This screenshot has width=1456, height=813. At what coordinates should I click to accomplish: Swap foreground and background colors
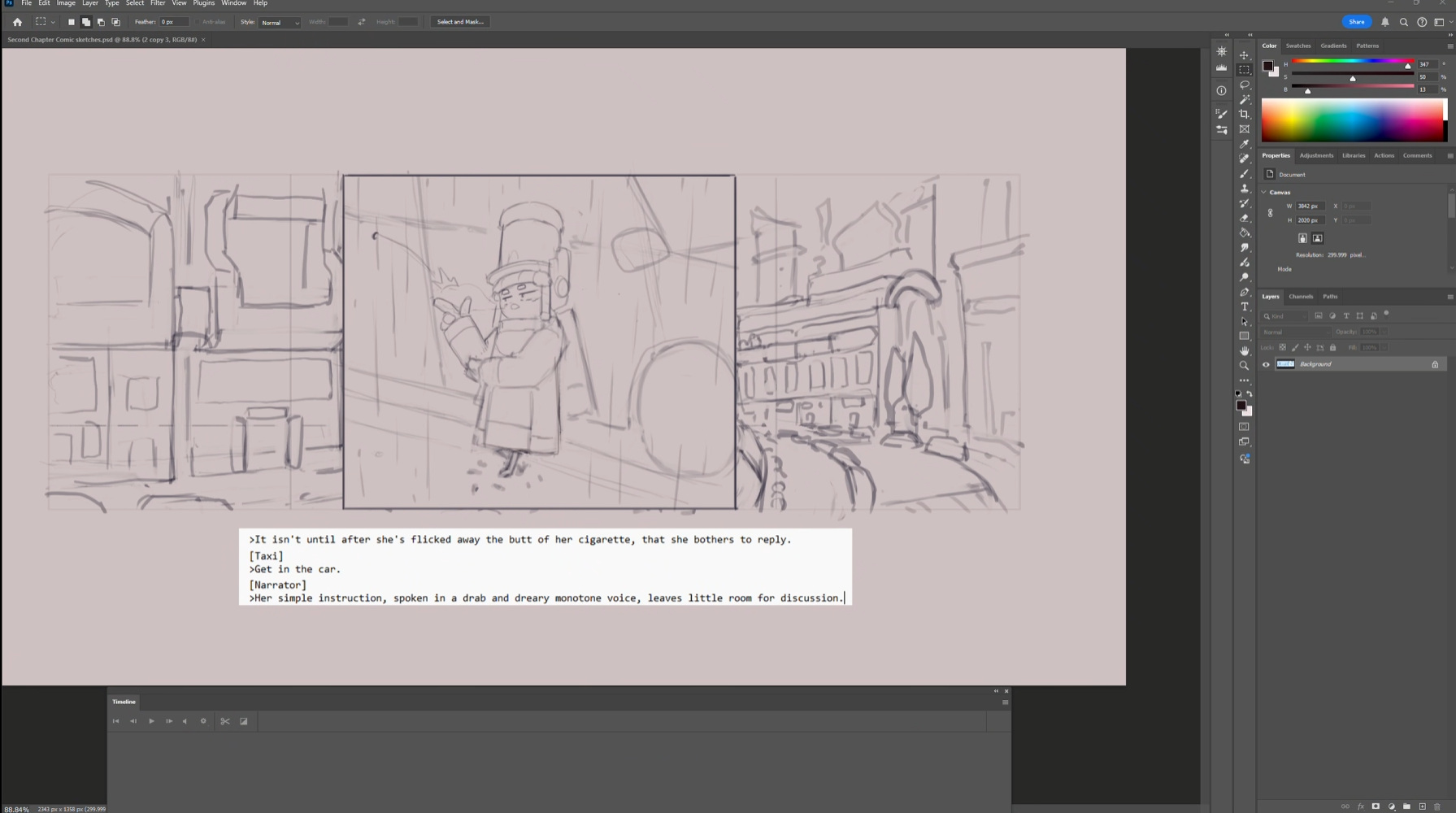1250,394
